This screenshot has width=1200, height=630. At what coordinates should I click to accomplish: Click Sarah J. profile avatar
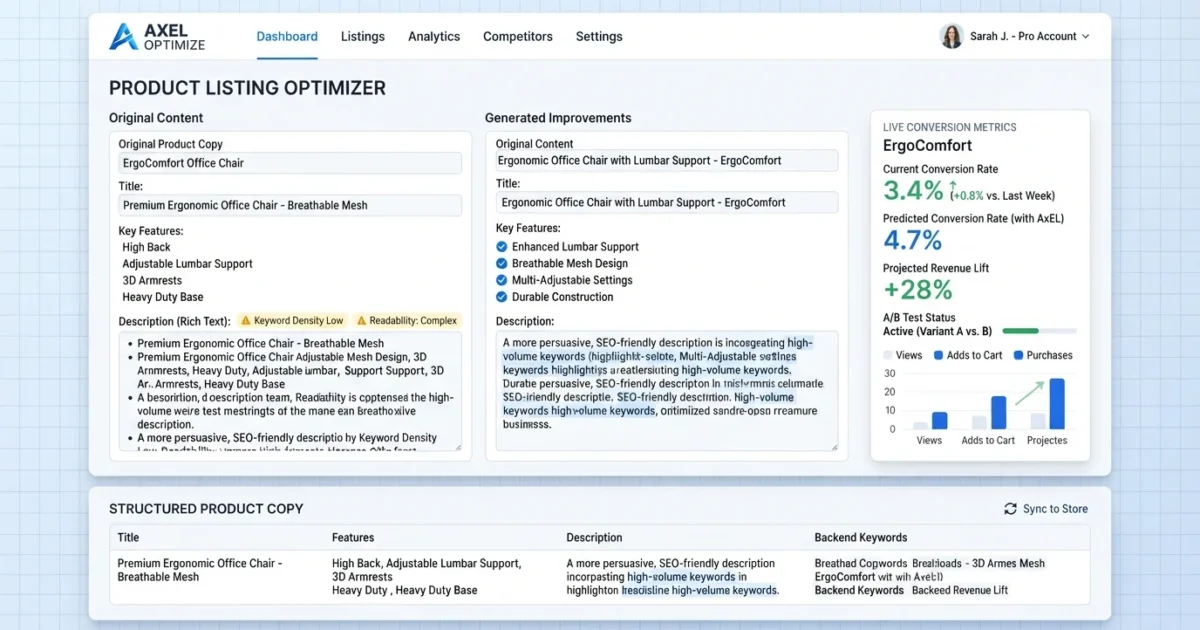click(951, 36)
